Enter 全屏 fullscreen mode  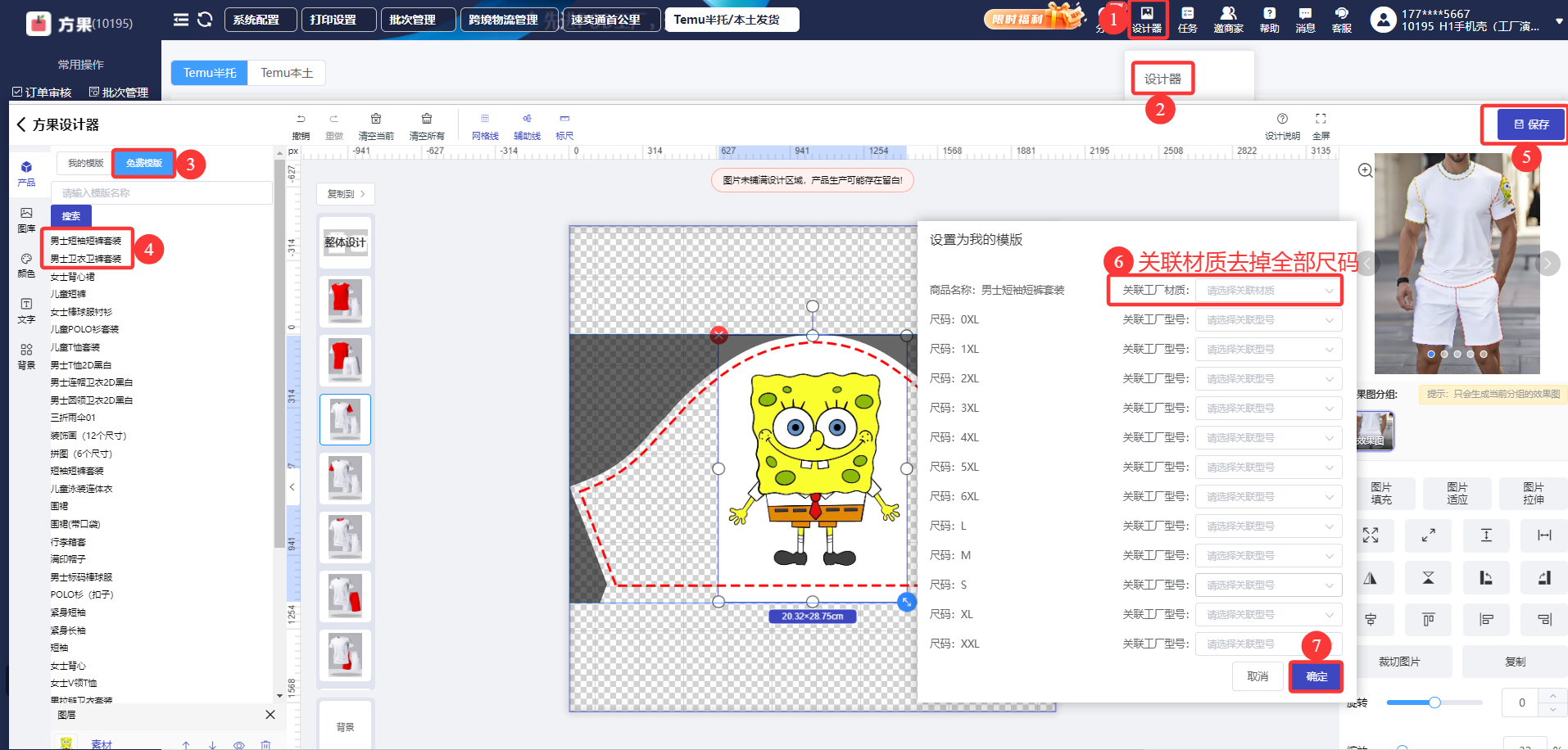tap(1321, 126)
